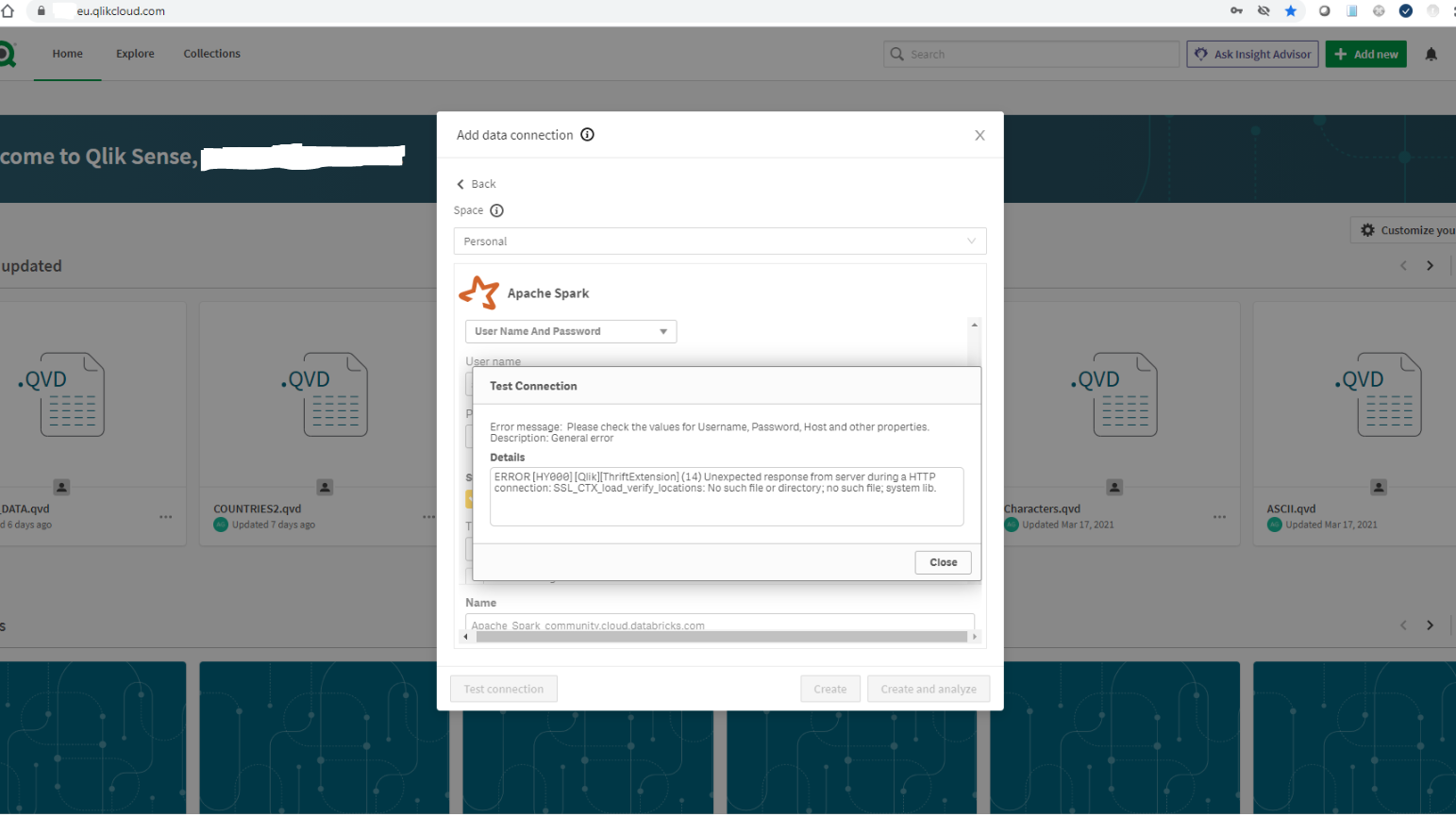Click the horizontal scrollbar in connection form
This screenshot has width=1456, height=817.
click(x=722, y=637)
